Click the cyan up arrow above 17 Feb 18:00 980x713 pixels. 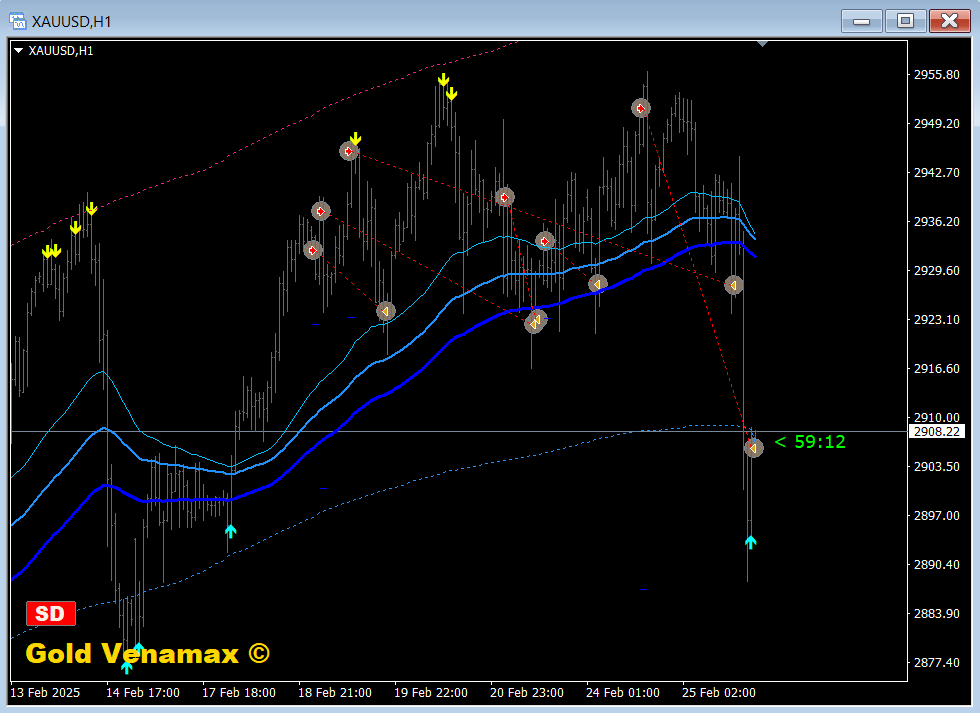click(231, 531)
